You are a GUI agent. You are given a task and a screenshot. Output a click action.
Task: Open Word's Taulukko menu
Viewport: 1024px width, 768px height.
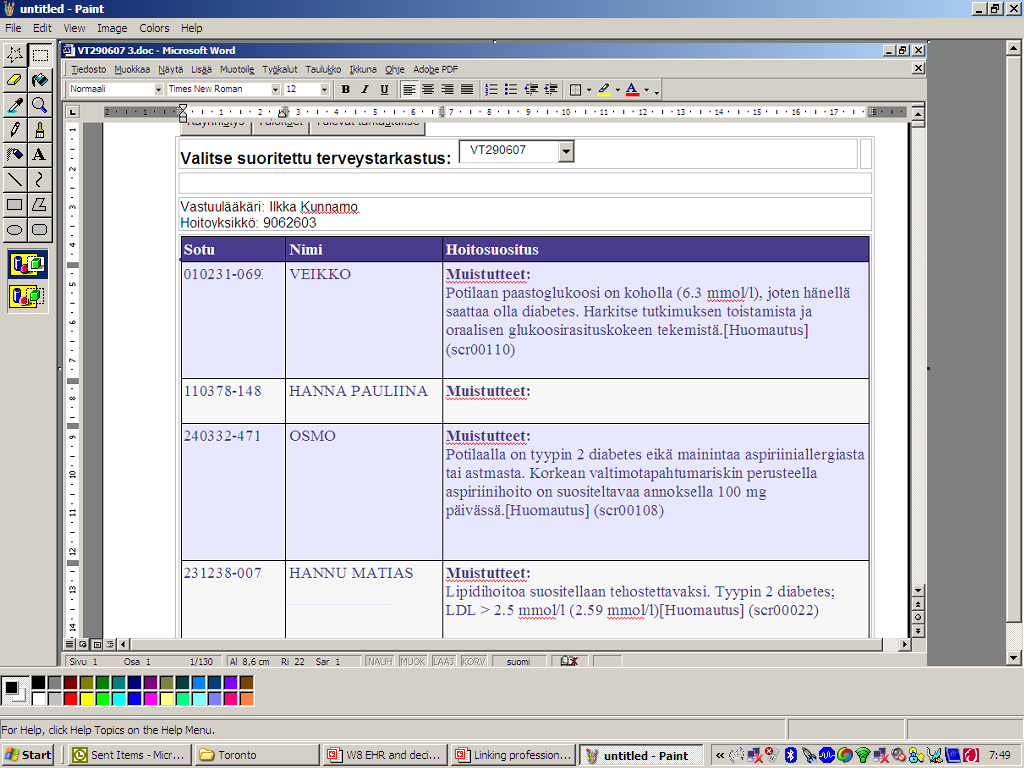point(323,69)
